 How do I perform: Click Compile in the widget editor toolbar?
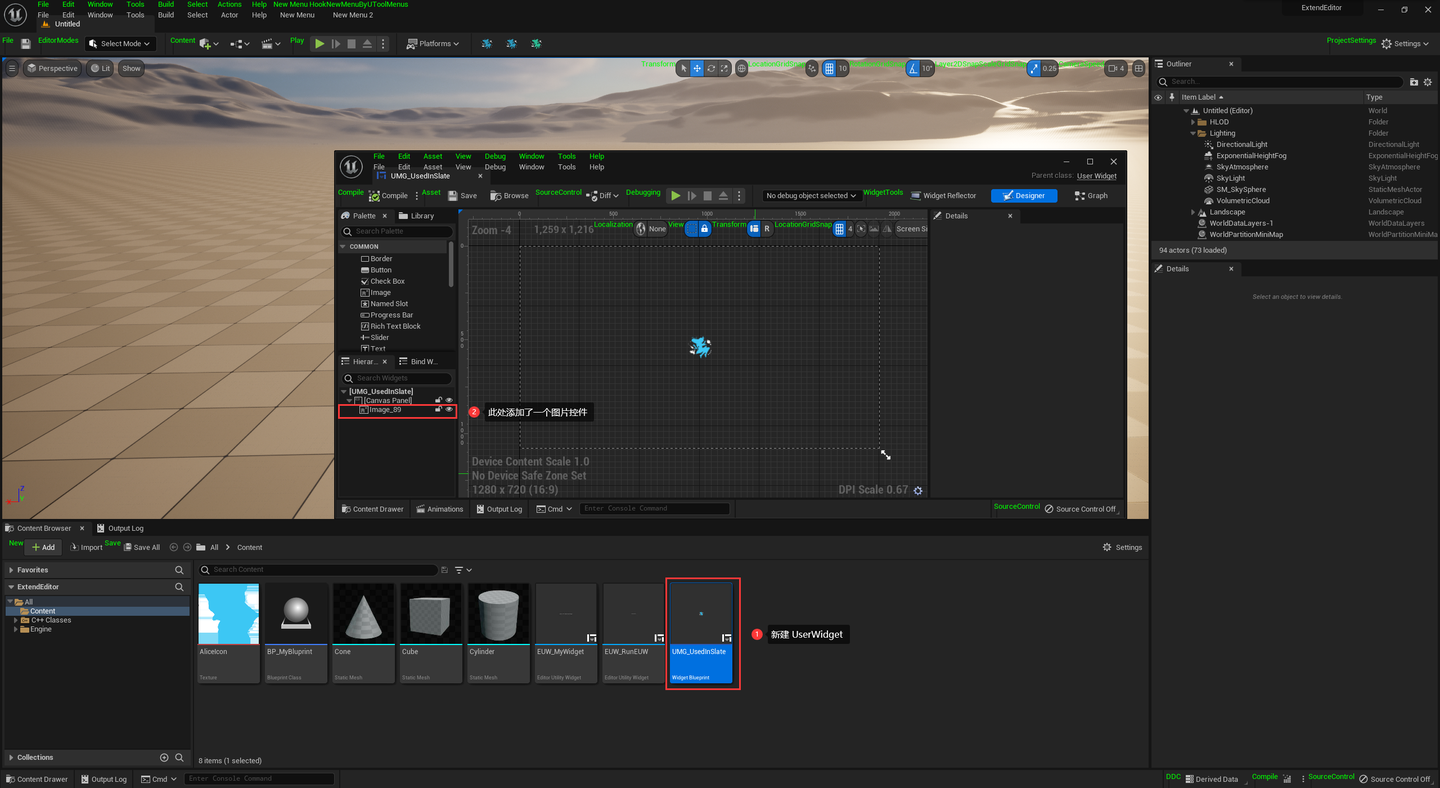click(387, 196)
